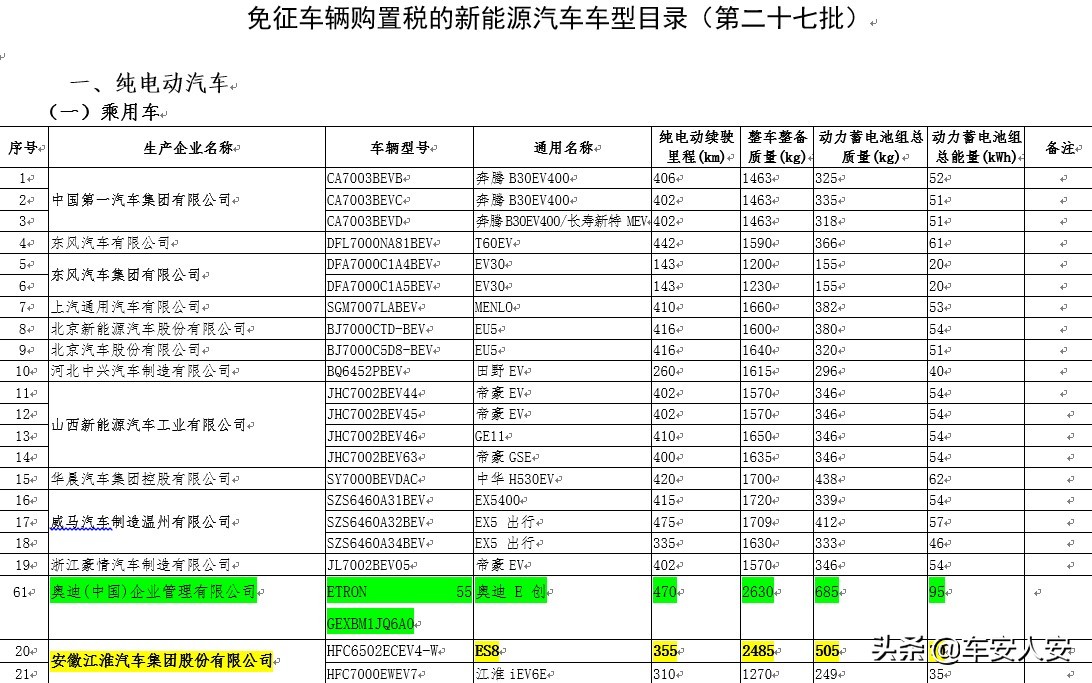Select the 奔腾 B30EV400 cell in row 1
Image resolution: width=1092 pixels, height=683 pixels.
click(520, 178)
